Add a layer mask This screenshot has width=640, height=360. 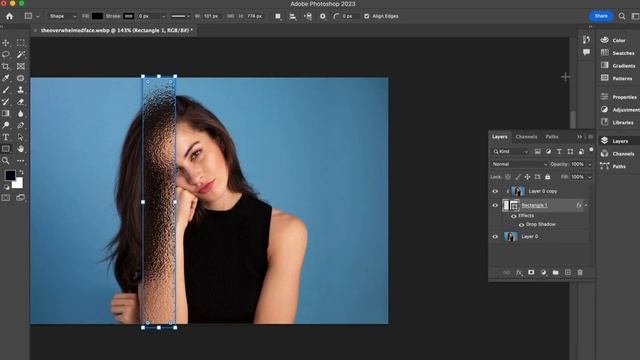pos(531,272)
